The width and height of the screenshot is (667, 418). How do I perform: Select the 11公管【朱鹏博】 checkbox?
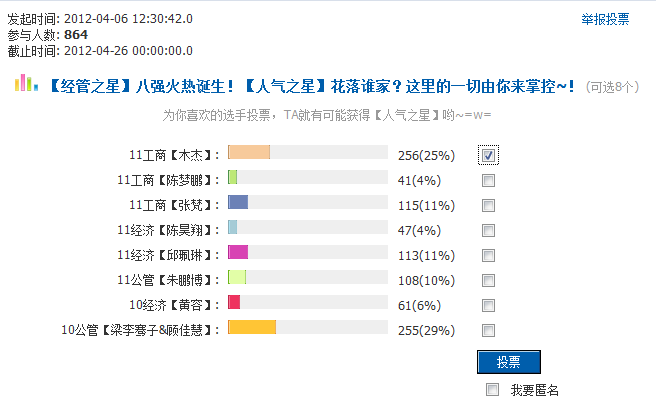tap(488, 280)
